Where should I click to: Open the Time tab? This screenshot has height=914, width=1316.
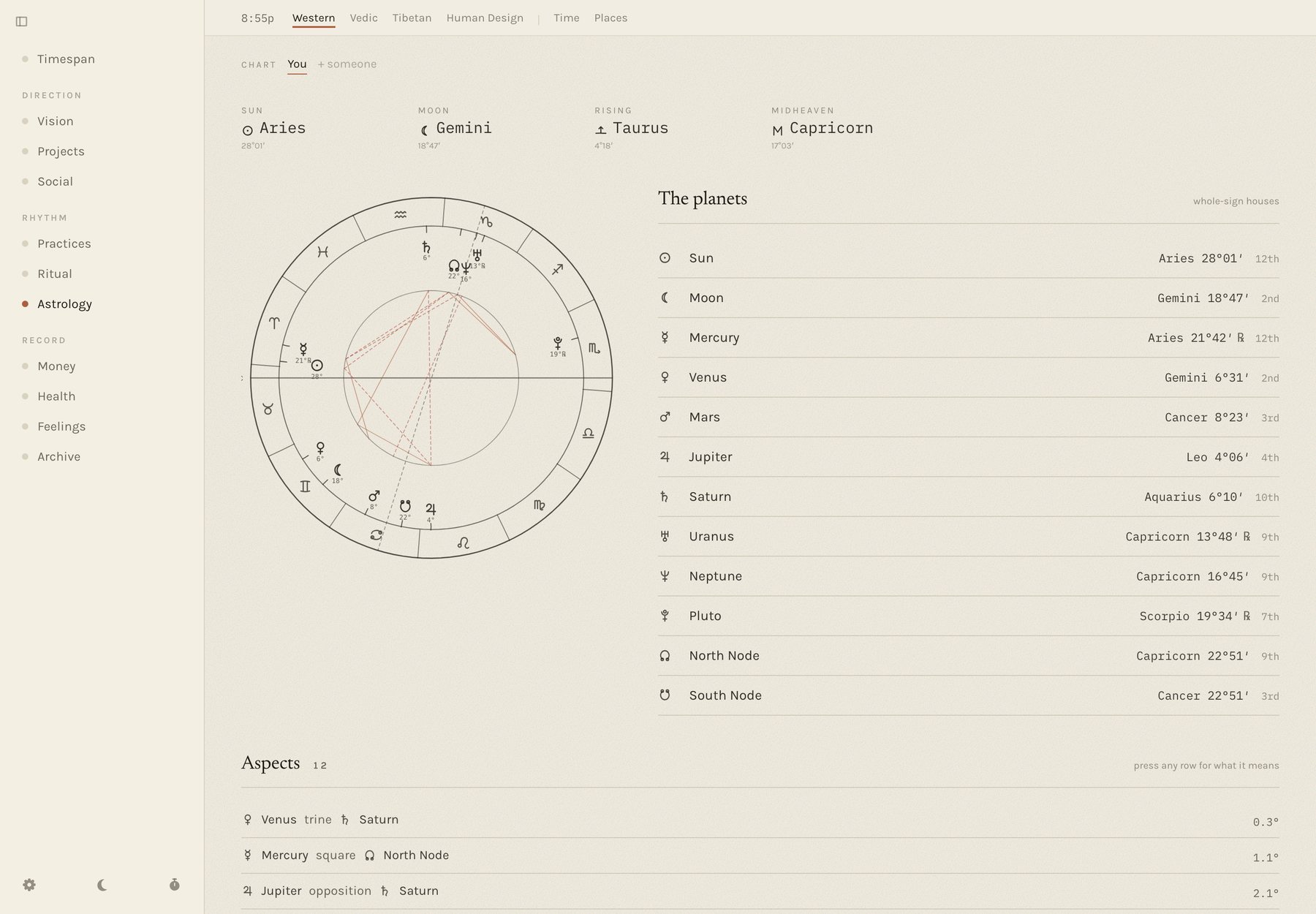[567, 18]
